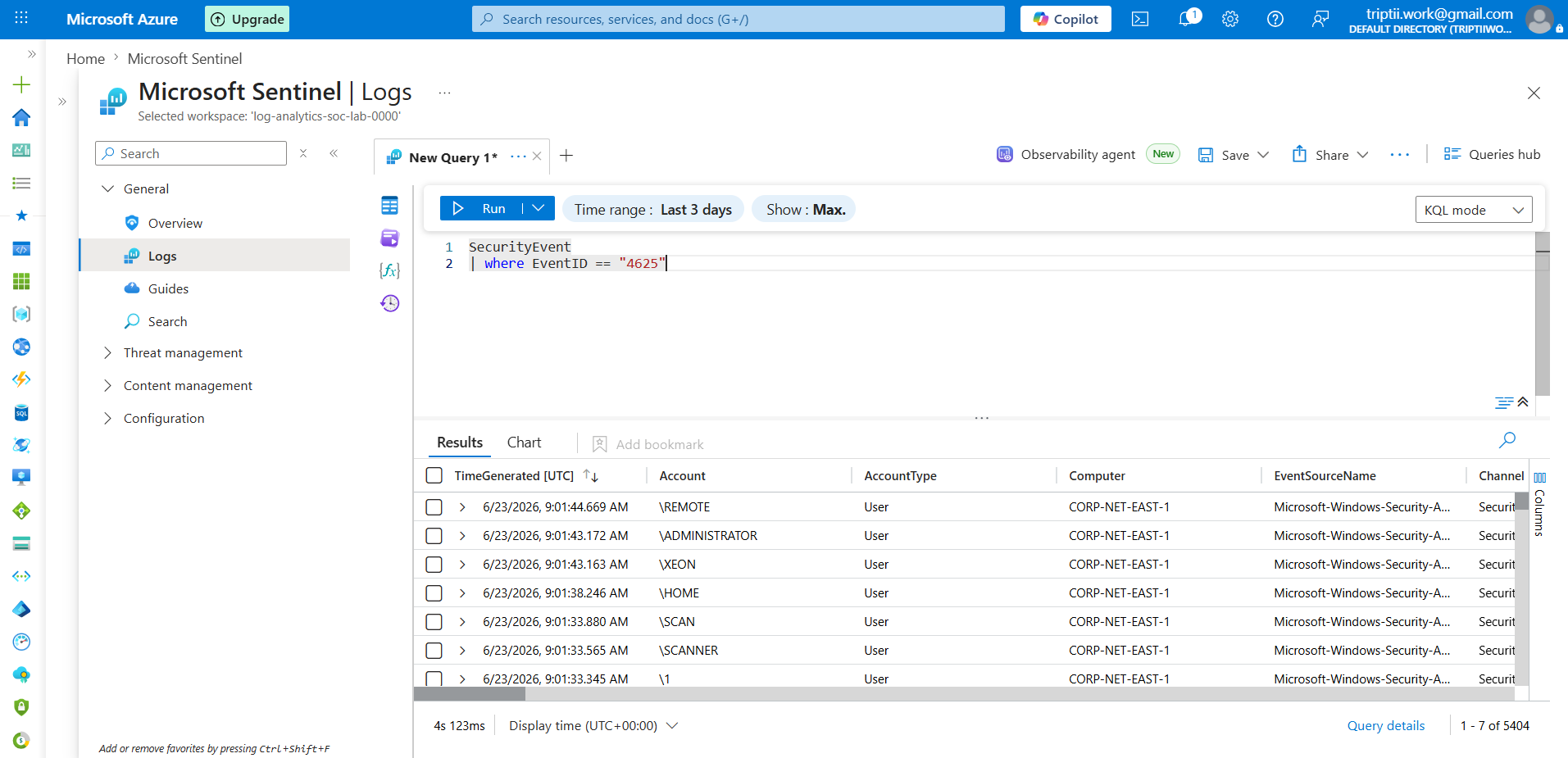Check the \HOME row checkbox
This screenshot has width=1568, height=758.
coord(434,593)
